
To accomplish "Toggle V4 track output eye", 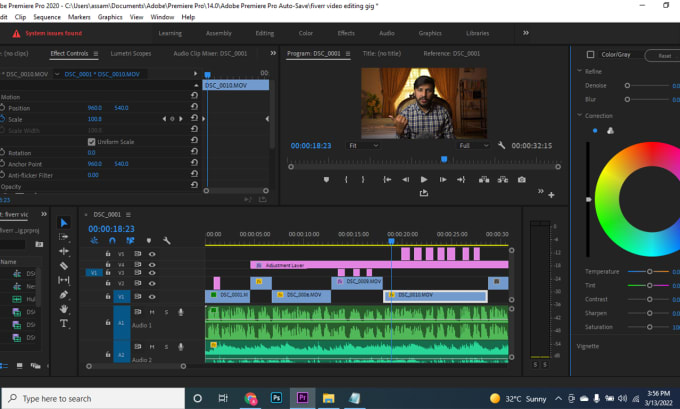I will click(x=152, y=265).
